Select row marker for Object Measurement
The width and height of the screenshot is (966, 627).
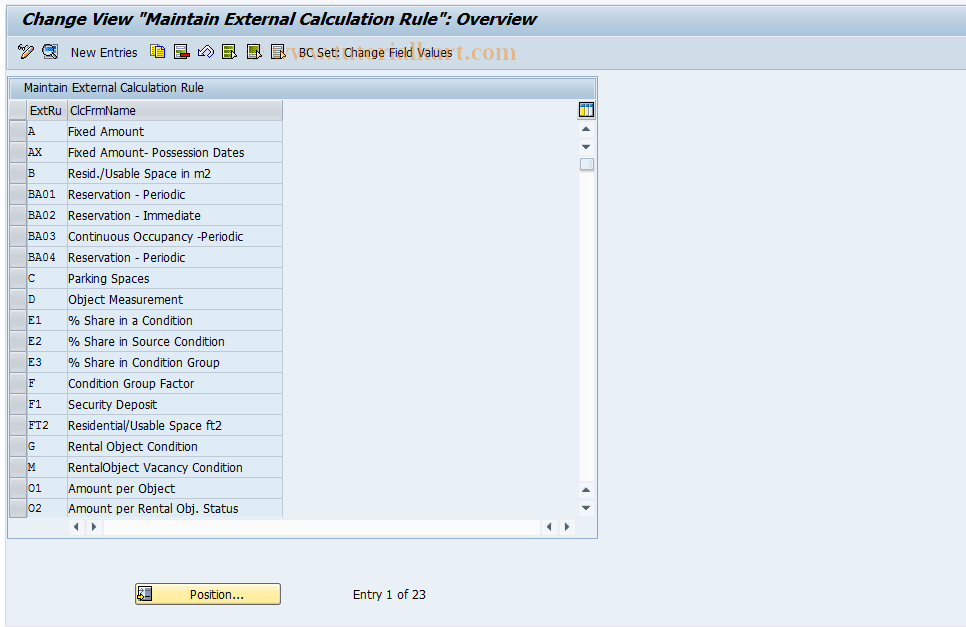coord(18,299)
